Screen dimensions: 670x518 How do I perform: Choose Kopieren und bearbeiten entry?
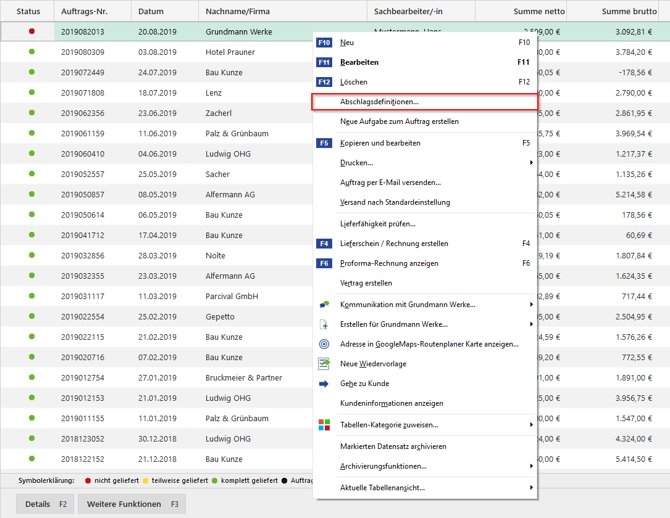click(x=425, y=143)
